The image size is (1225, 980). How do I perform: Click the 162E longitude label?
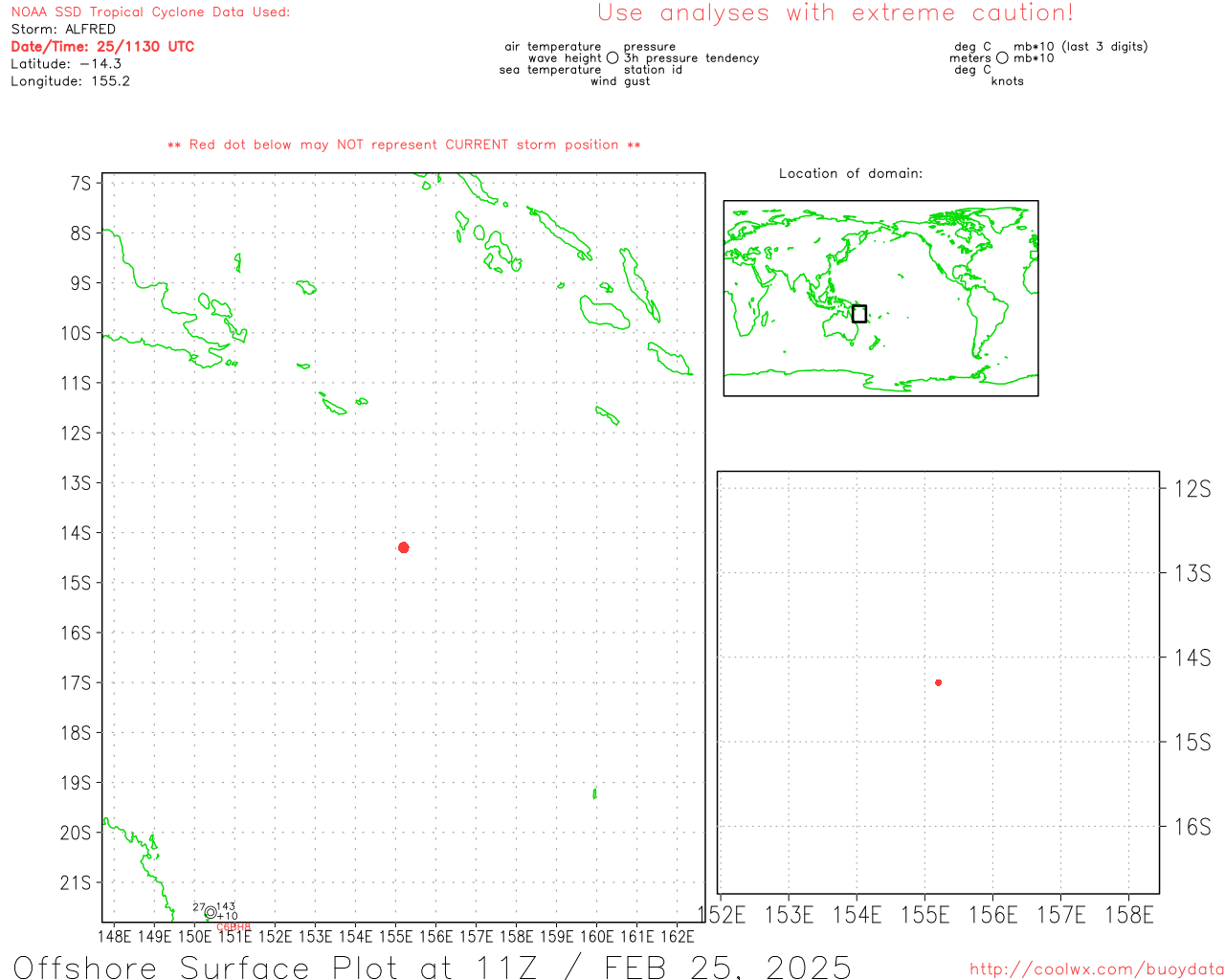[677, 936]
